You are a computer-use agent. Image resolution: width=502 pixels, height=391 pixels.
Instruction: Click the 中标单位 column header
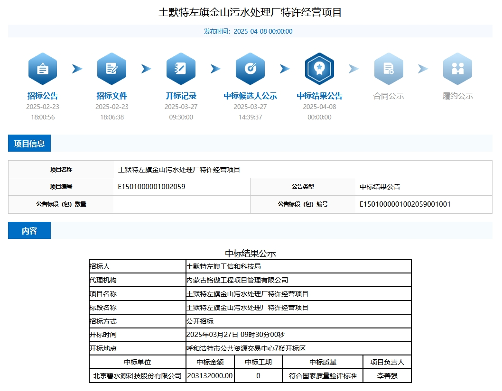(137, 362)
